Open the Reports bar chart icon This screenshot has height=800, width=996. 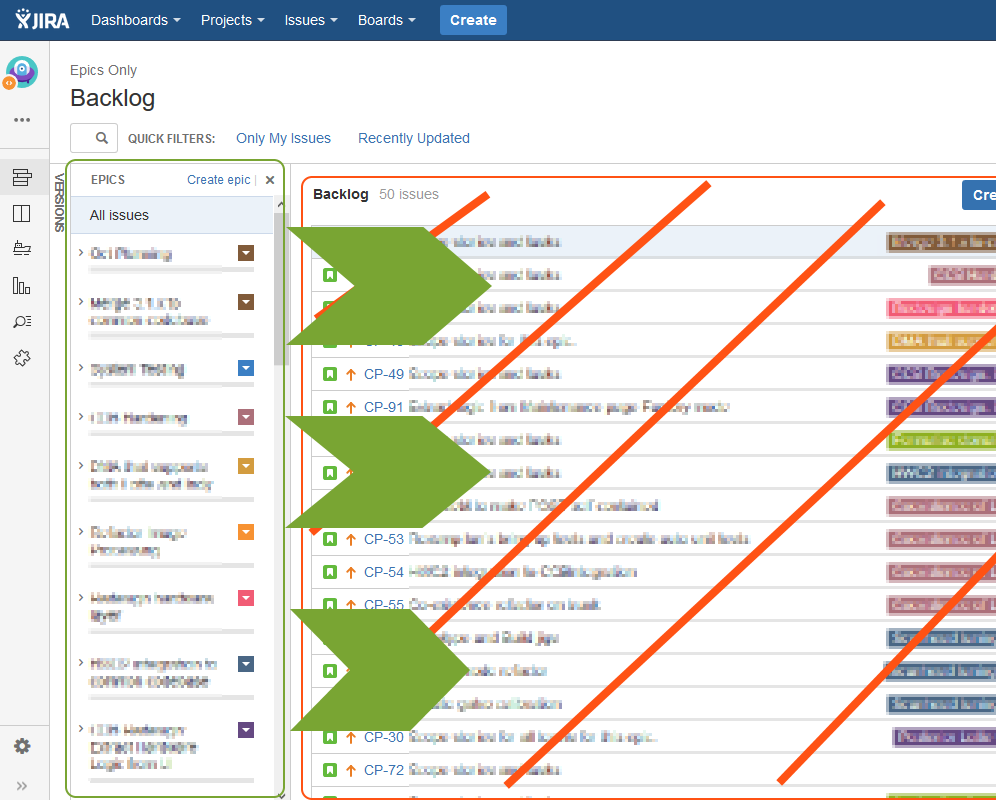pos(22,285)
